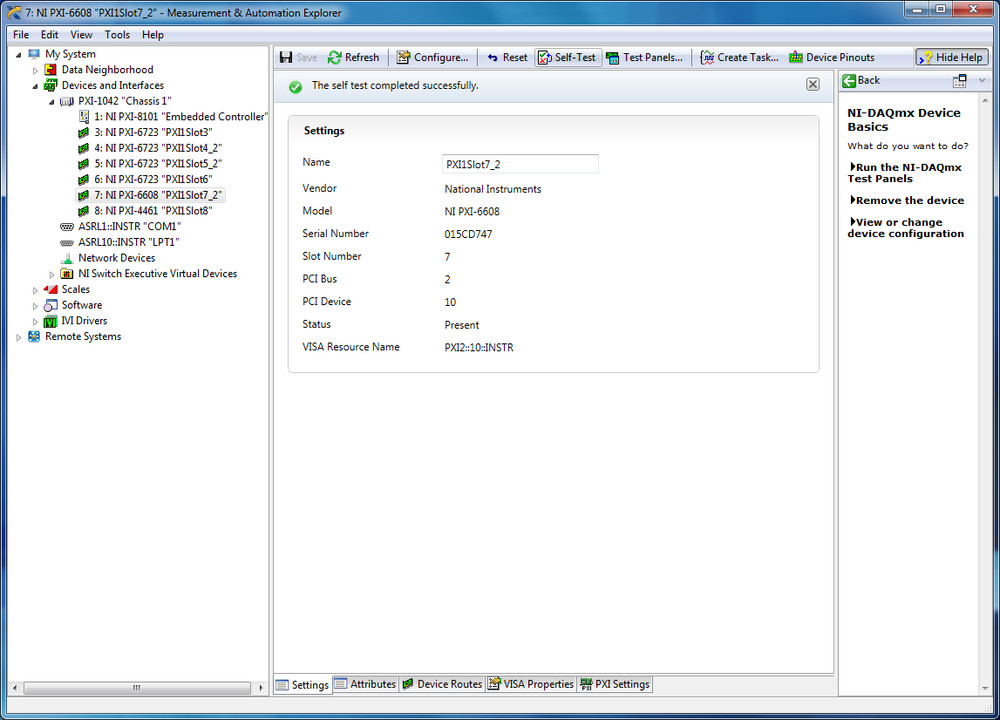Viewport: 1000px width, 720px height.
Task: Edit the device Name field
Action: pyautogui.click(x=520, y=164)
